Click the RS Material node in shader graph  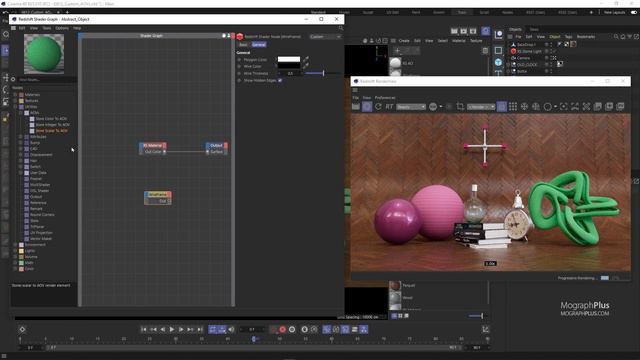point(153,149)
